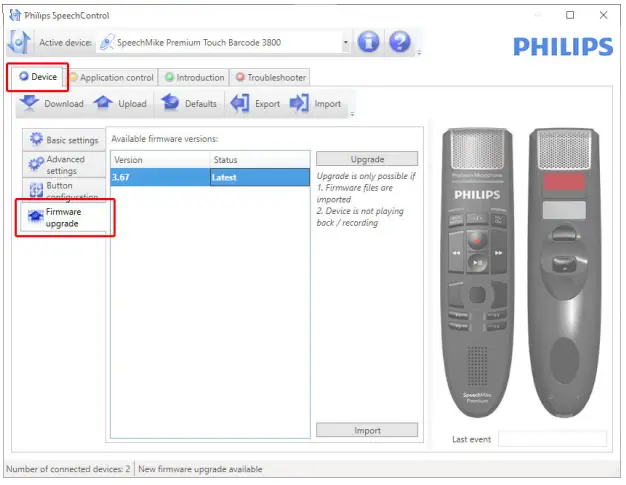
Task: Click the SpeechControl logo icon beside Active device
Action: pyautogui.click(x=19, y=42)
